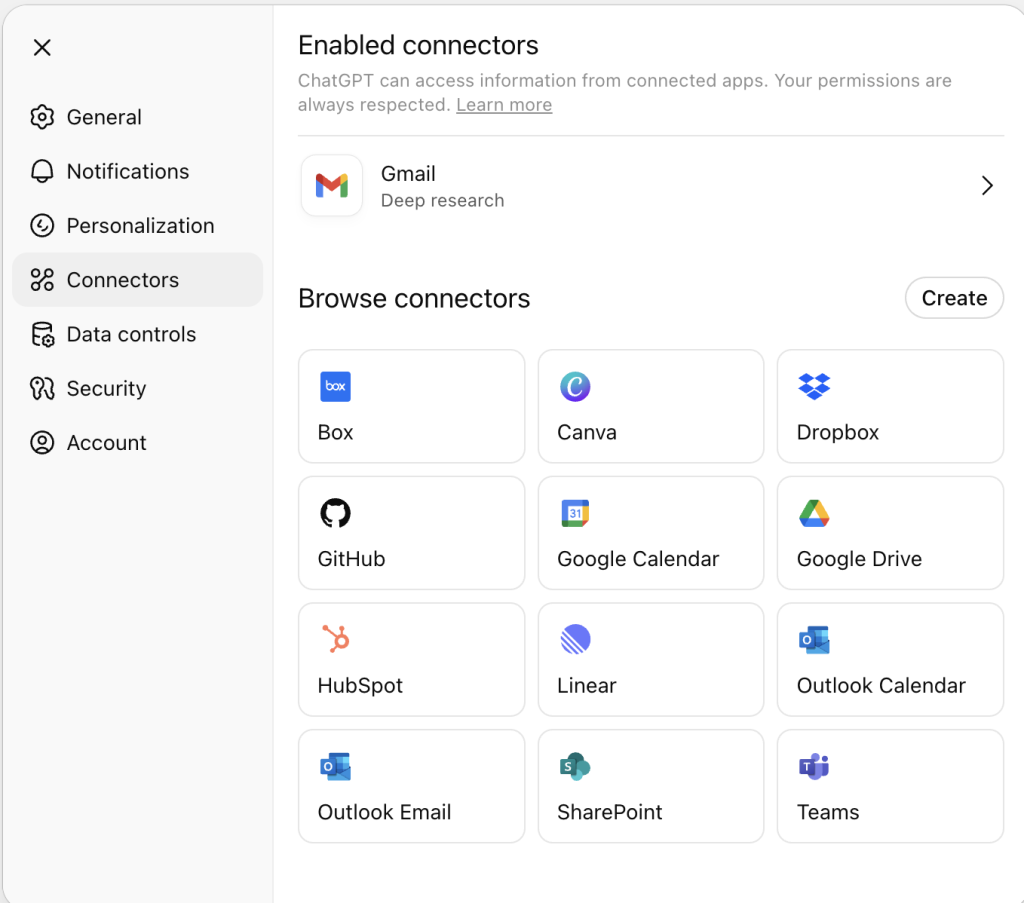1024x903 pixels.
Task: Pick the Google Calendar name label
Action: [638, 559]
